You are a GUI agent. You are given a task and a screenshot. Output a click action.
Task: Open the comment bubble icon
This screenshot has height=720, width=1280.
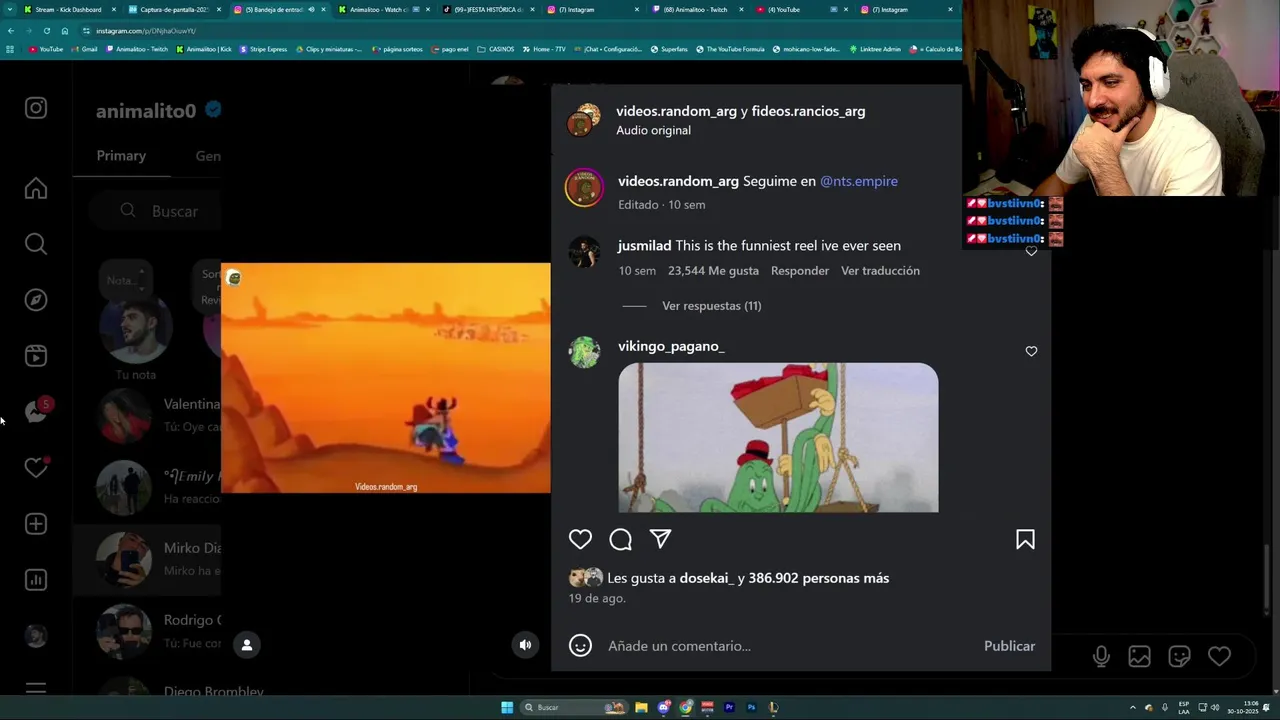click(x=620, y=539)
